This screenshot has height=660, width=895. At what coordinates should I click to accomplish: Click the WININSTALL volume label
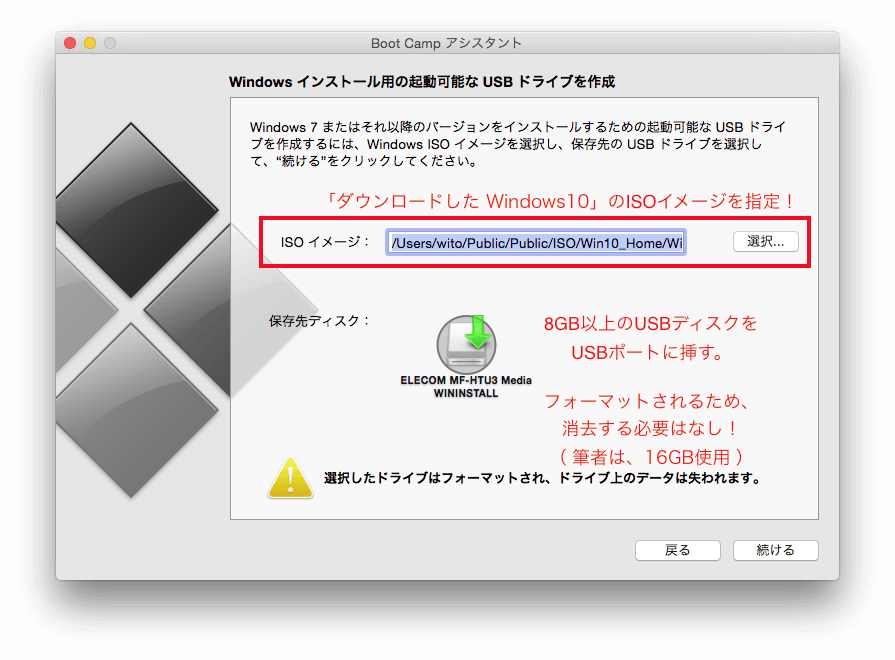(x=466, y=393)
